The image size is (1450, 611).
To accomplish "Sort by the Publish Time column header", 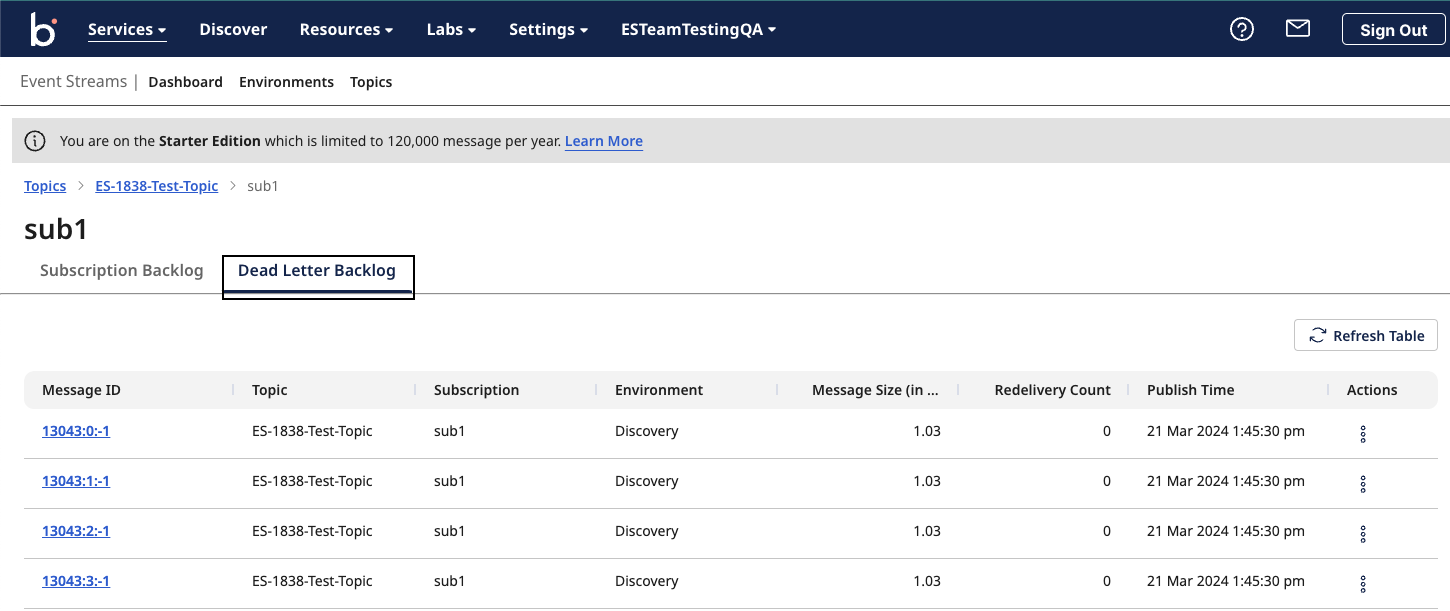I will click(1190, 390).
